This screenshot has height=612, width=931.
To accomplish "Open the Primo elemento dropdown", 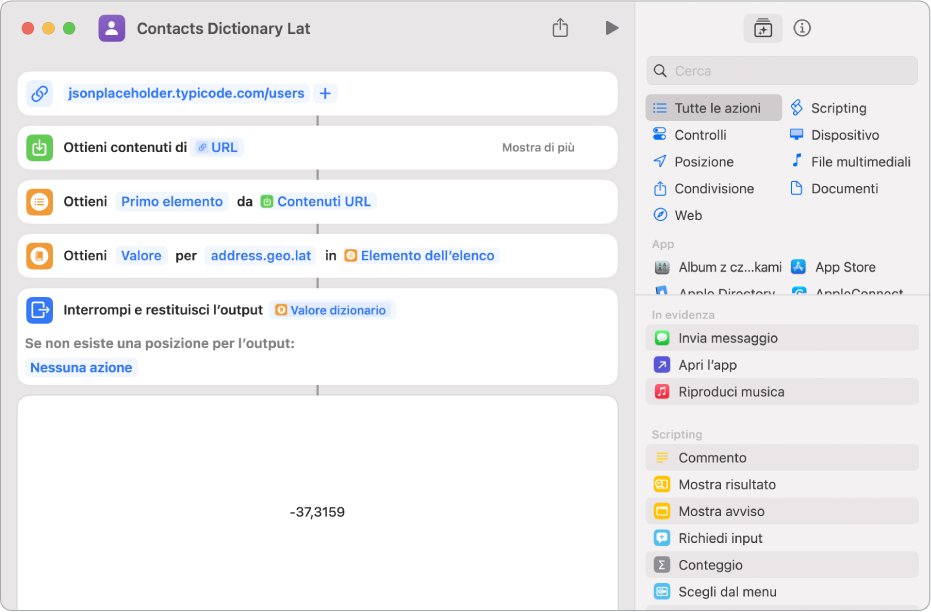I will 172,202.
